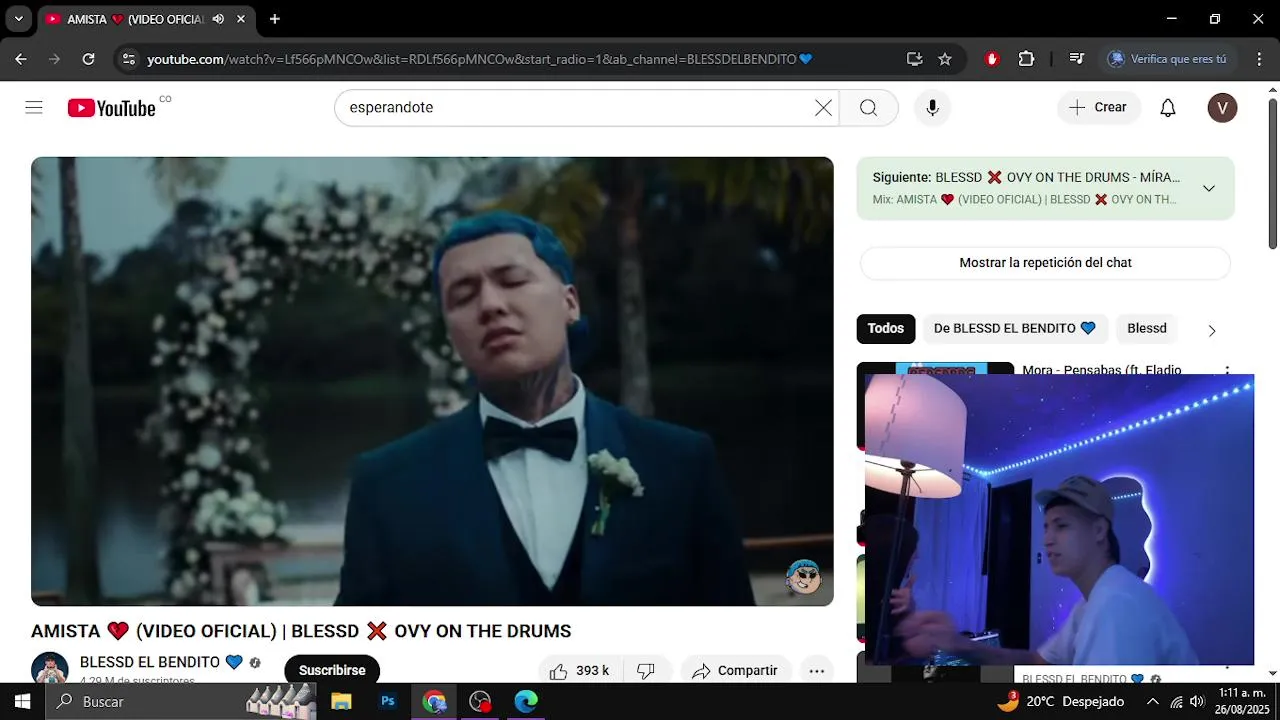The image size is (1280, 720).
Task: Go back with the browser back arrow
Action: [x=21, y=59]
